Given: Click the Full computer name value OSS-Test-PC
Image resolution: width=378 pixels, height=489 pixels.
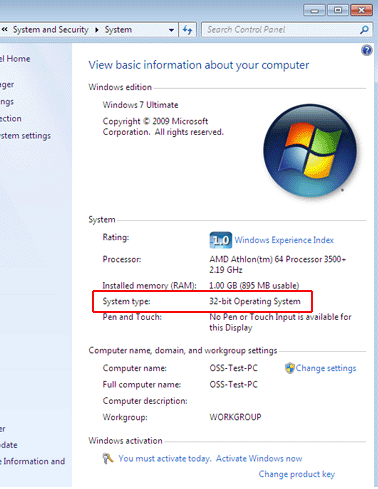Looking at the screenshot, I should (x=233, y=384).
